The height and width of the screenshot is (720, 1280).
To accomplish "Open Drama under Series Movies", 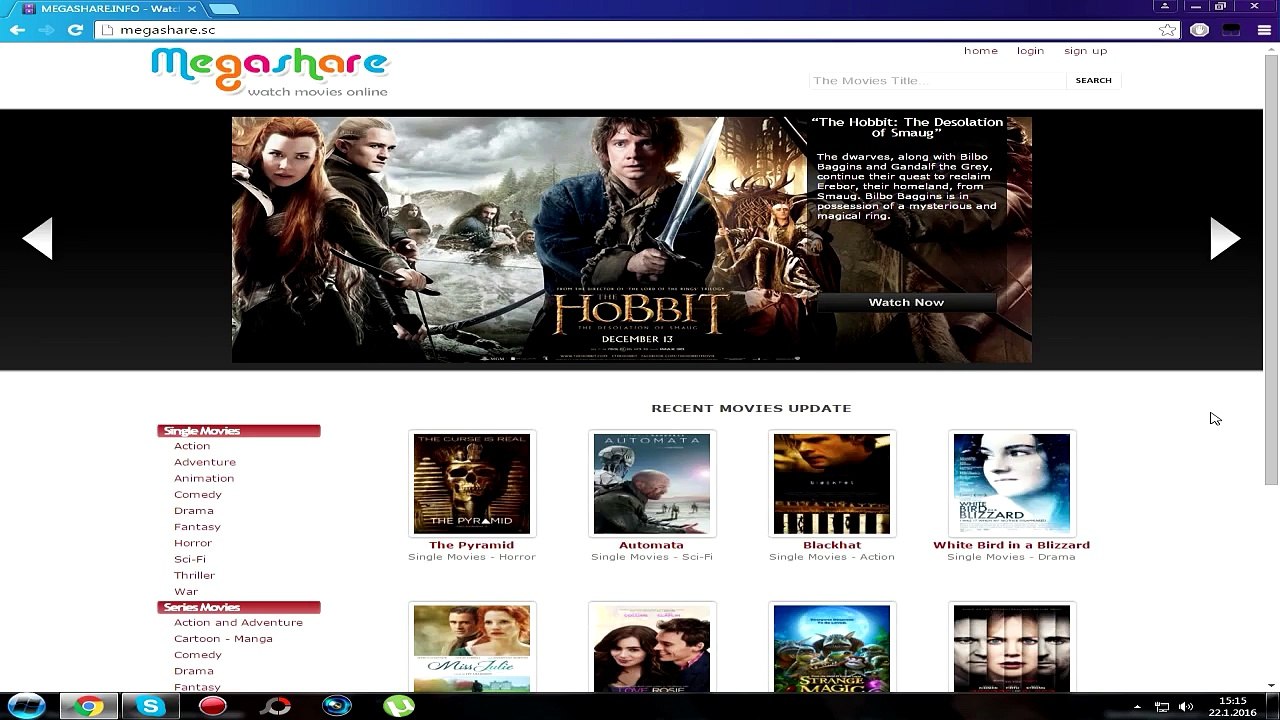I will (x=194, y=671).
